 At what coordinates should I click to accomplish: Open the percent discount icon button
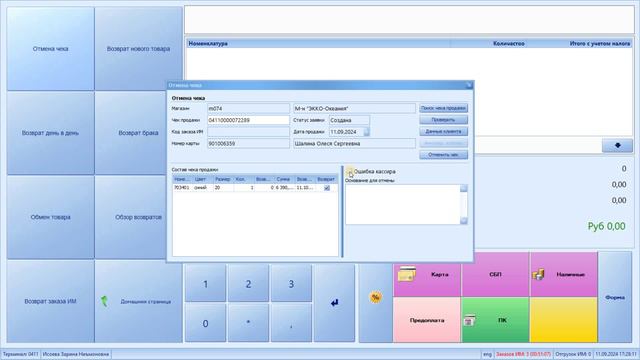click(x=376, y=297)
